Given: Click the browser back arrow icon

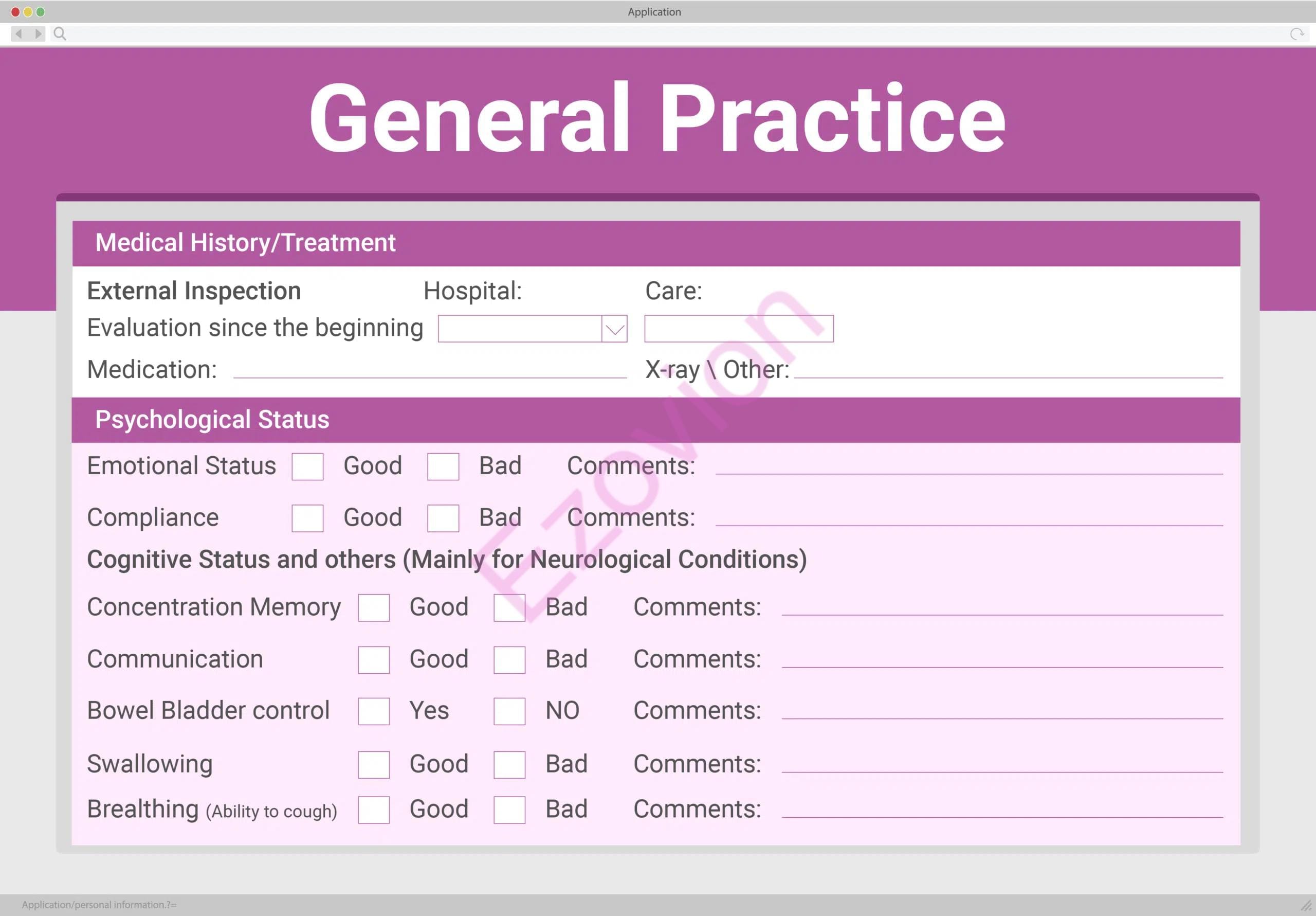Looking at the screenshot, I should point(19,34).
